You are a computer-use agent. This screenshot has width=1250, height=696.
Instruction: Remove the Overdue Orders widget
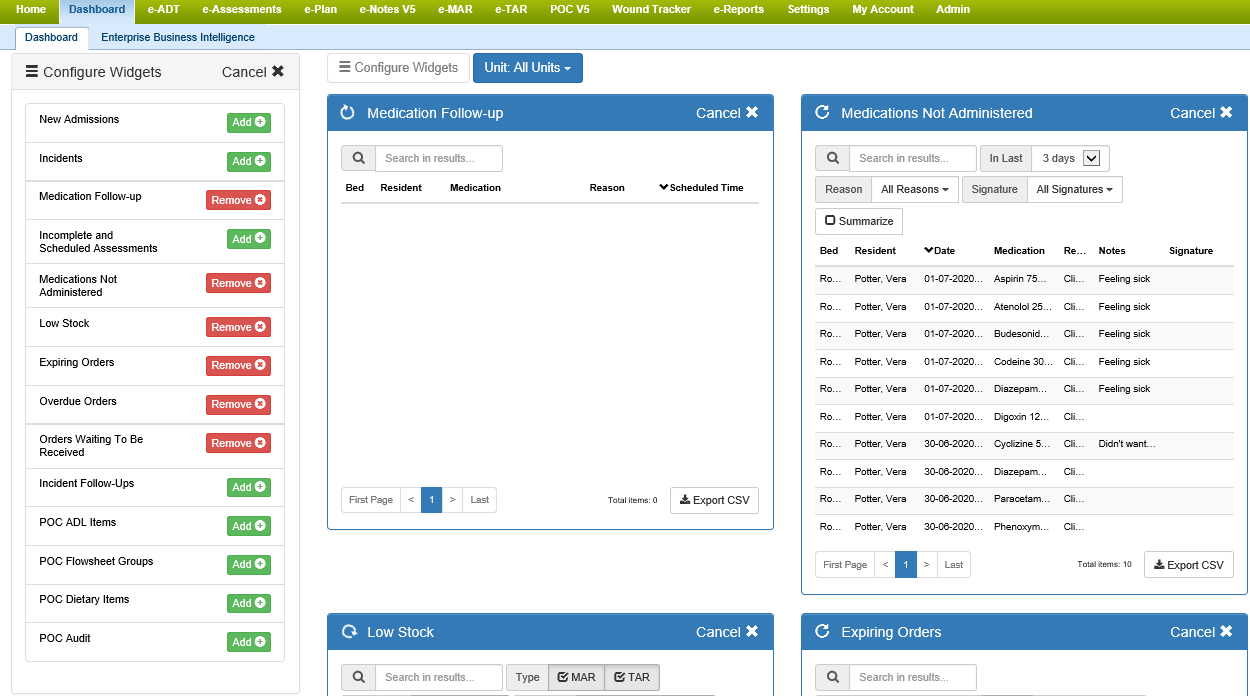238,405
